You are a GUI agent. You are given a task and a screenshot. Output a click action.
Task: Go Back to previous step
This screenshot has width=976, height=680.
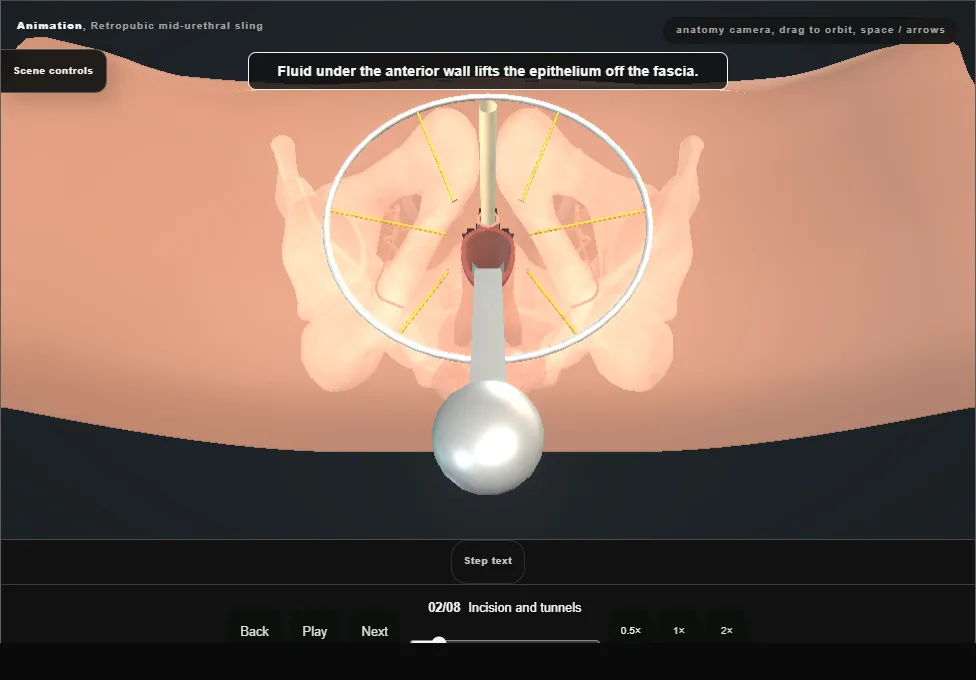pyautogui.click(x=255, y=631)
